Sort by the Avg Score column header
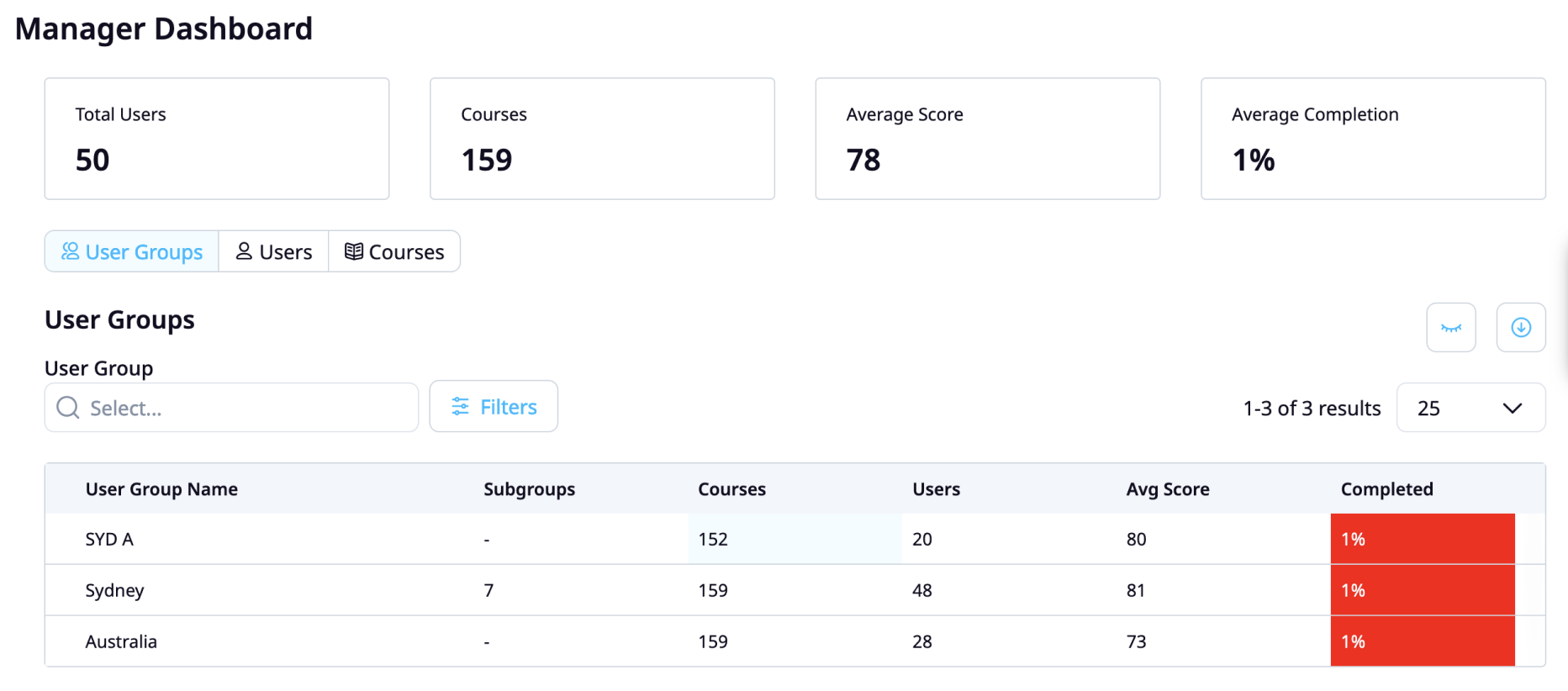 pos(1167,489)
